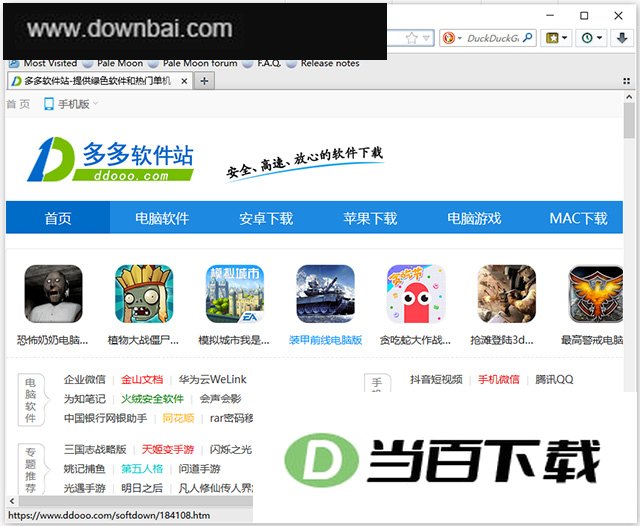The height and width of the screenshot is (526, 640).
Task: Click the 腾讯QQ link
Action: click(554, 379)
